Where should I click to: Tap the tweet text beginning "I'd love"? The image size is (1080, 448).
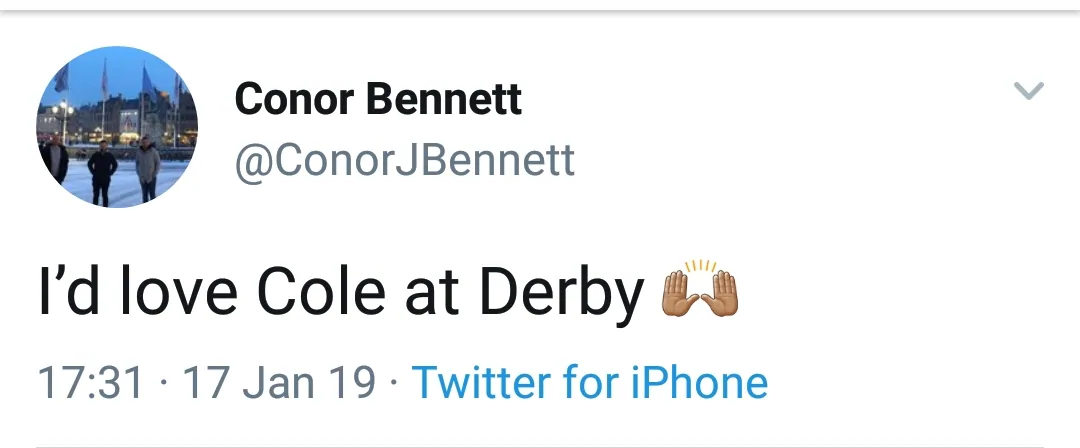[x=340, y=291]
